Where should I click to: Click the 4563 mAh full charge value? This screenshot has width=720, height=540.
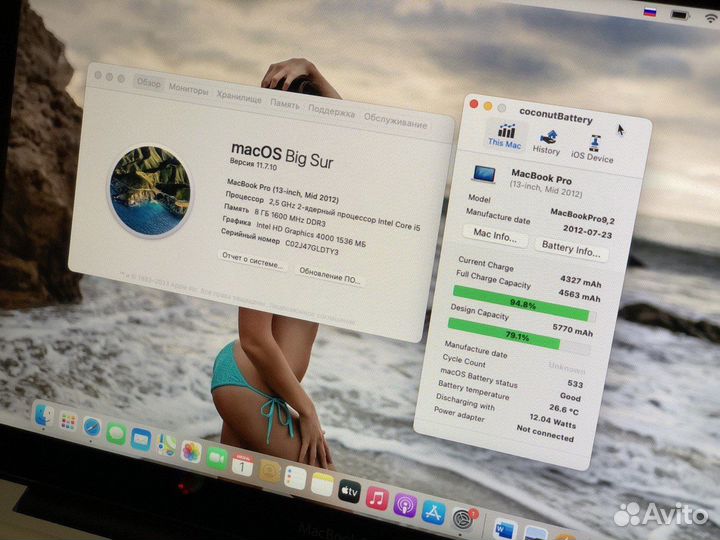579,295
